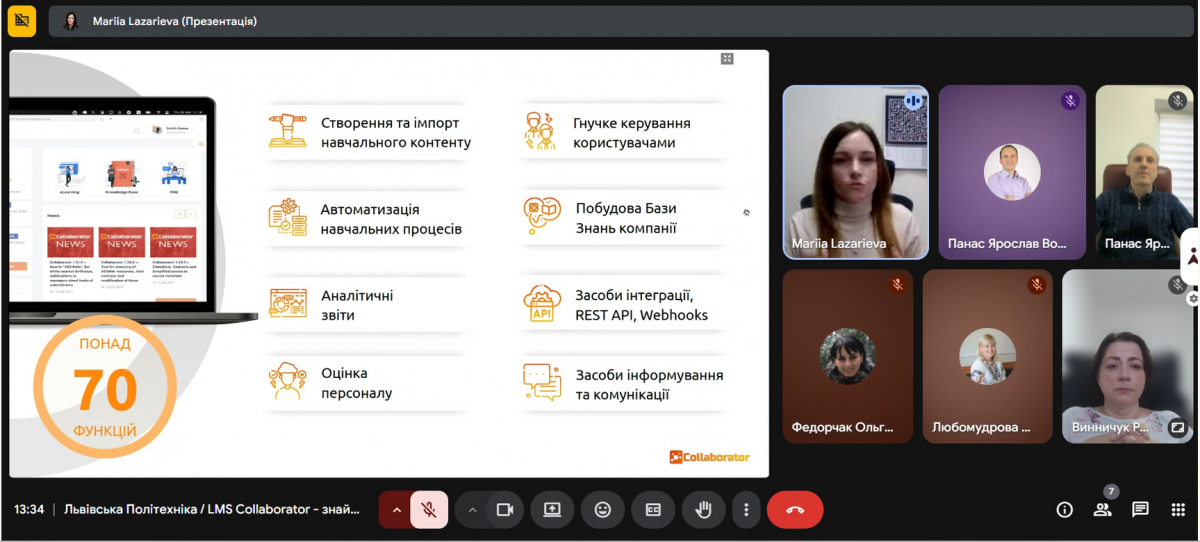Click icon beside 'Створення та імпорт' on slide
Screen dimensions: 1200x542
tap(287, 132)
